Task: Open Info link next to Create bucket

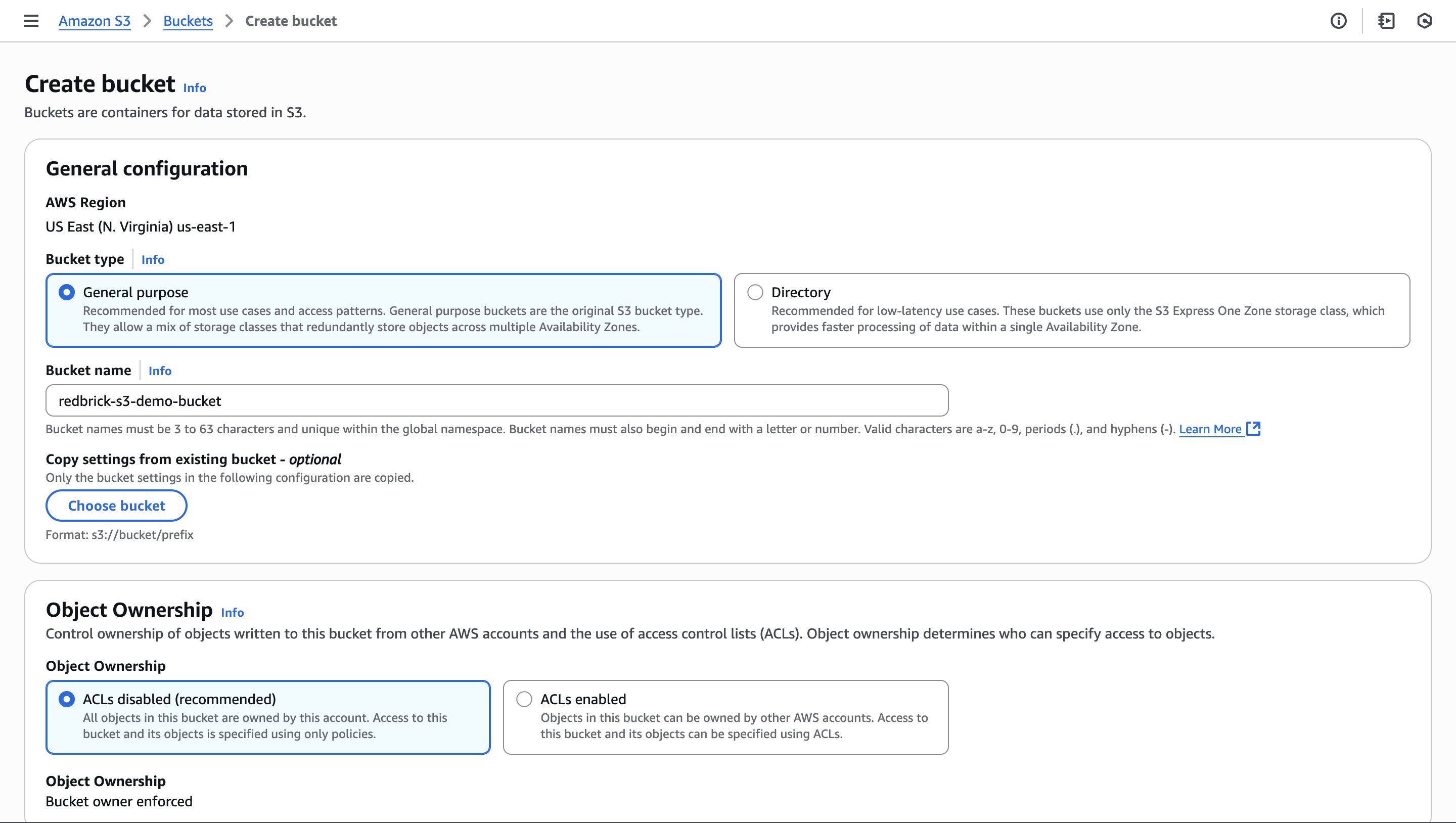Action: tap(195, 87)
